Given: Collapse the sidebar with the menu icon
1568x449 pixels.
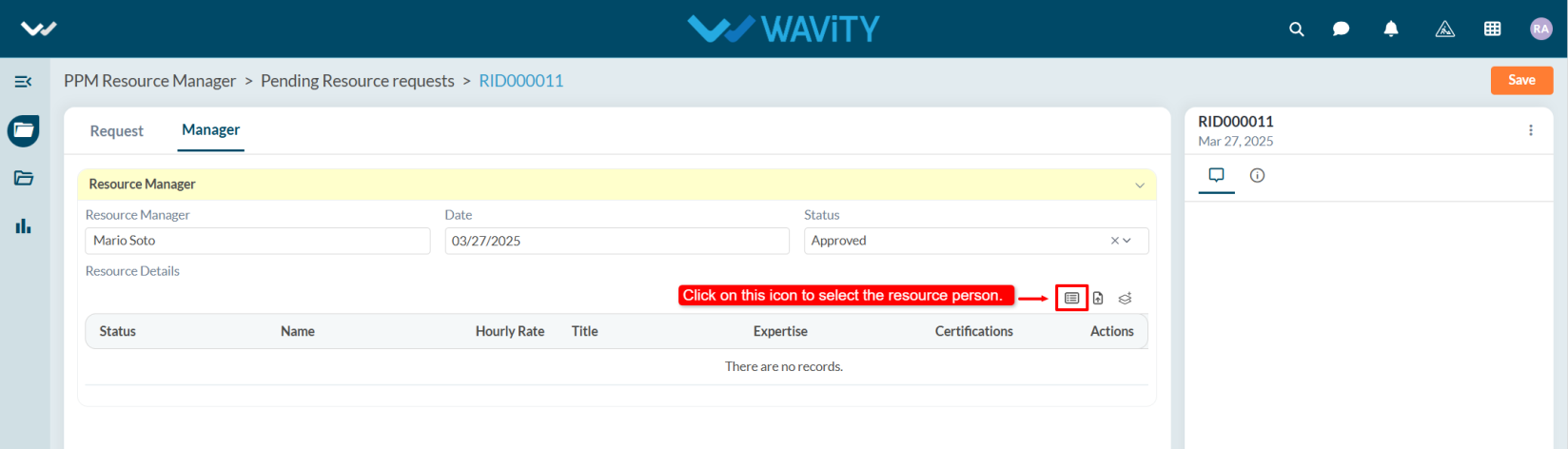Looking at the screenshot, I should tap(24, 82).
